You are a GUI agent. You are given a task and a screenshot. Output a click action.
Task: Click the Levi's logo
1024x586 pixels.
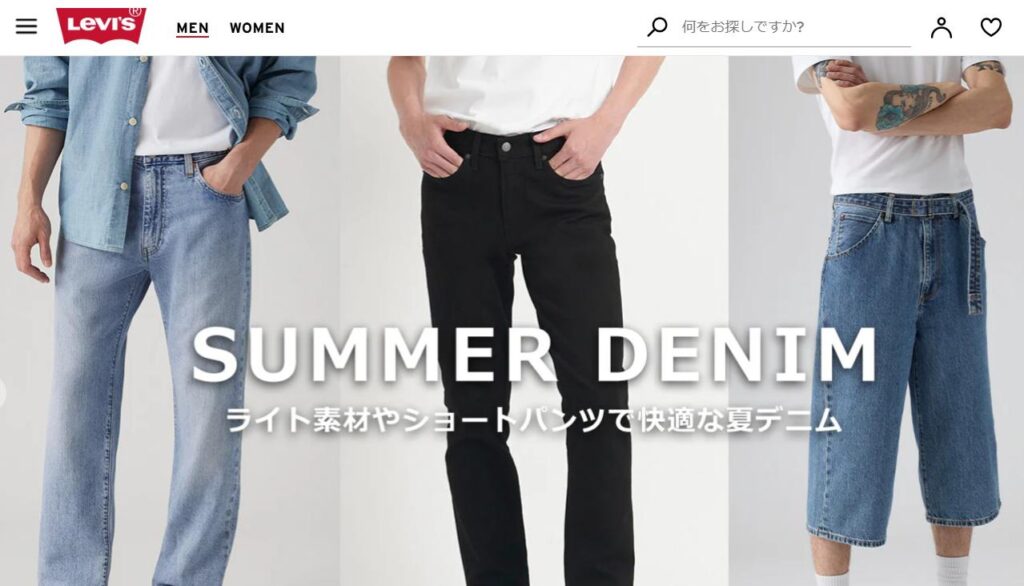click(101, 26)
